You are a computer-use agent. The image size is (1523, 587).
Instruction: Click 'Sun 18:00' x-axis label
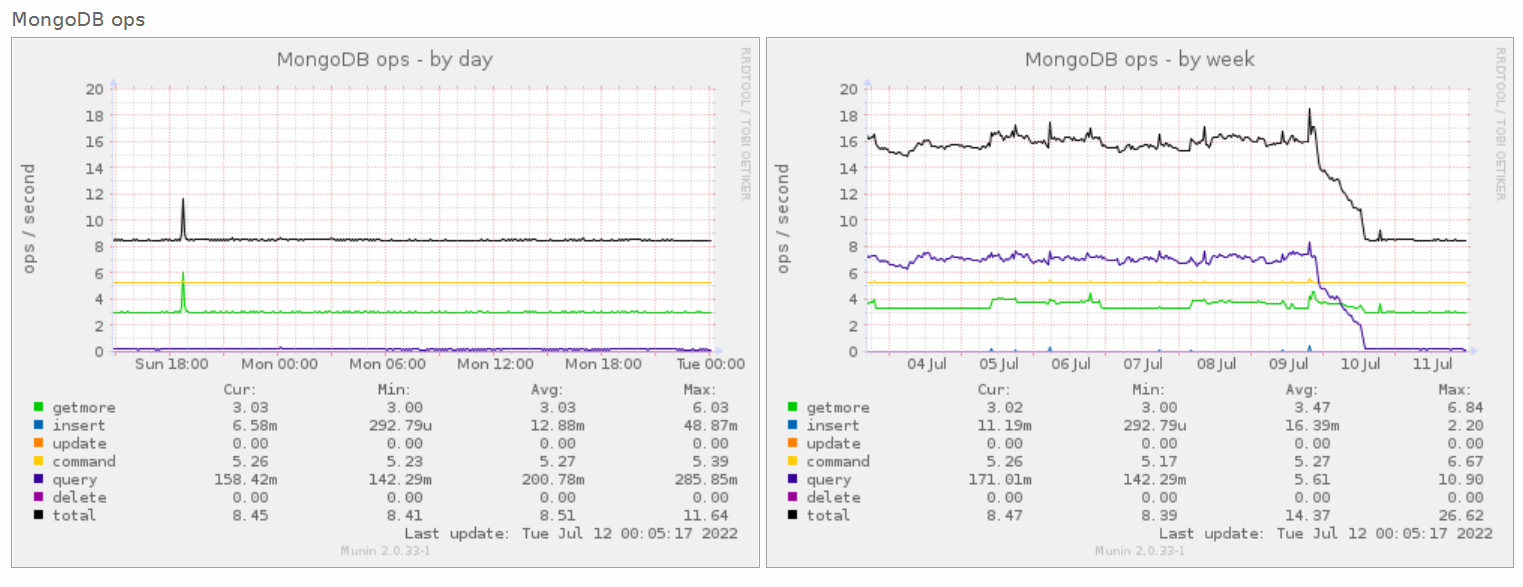pos(171,364)
